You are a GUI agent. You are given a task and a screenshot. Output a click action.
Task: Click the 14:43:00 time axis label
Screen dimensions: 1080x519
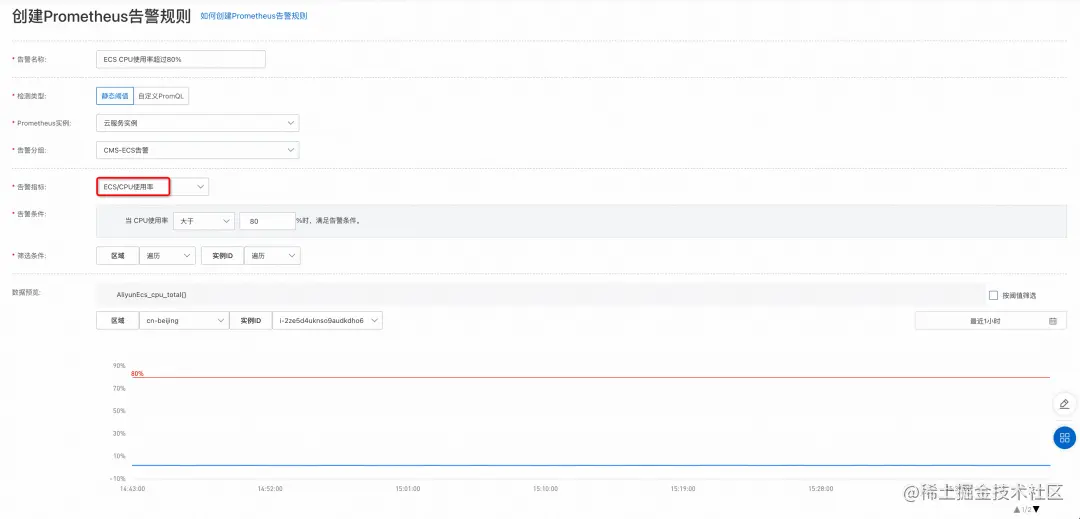[133, 489]
